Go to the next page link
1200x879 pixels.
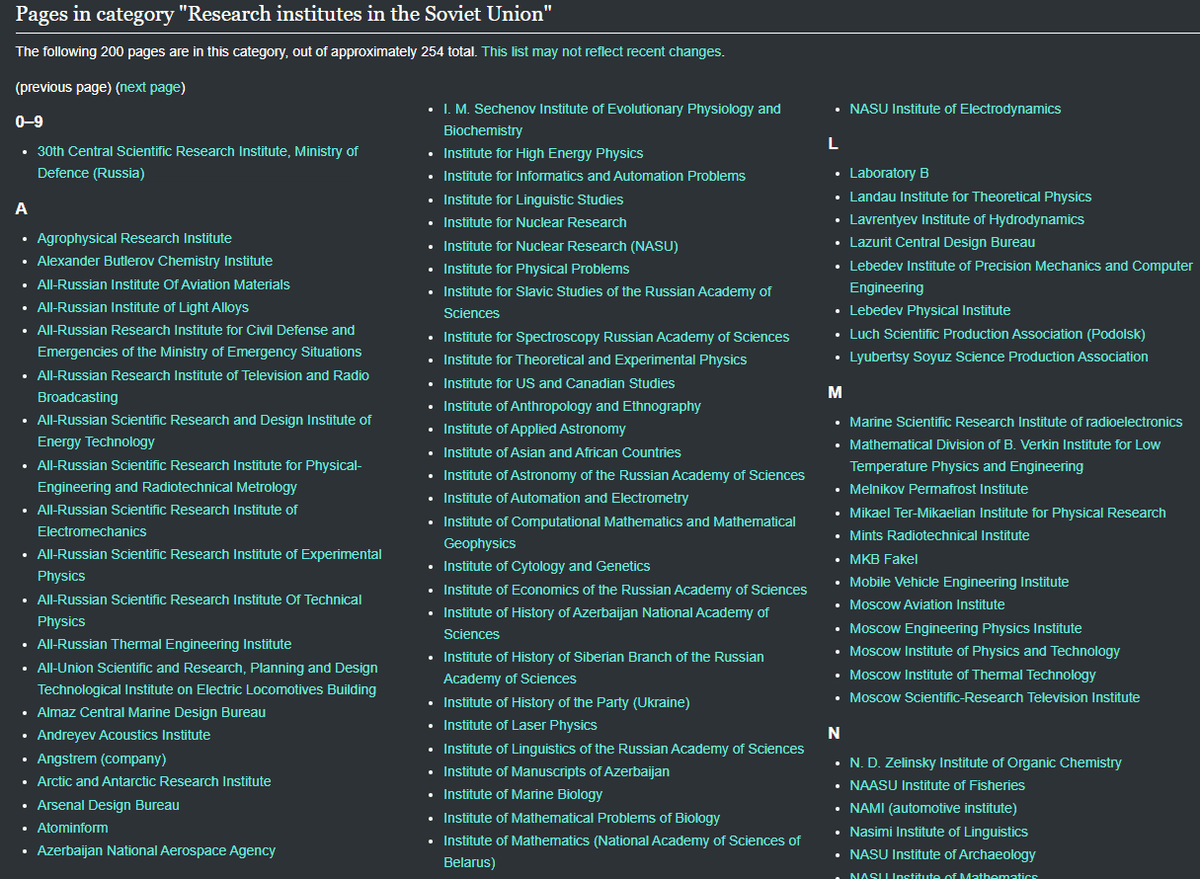tap(150, 87)
